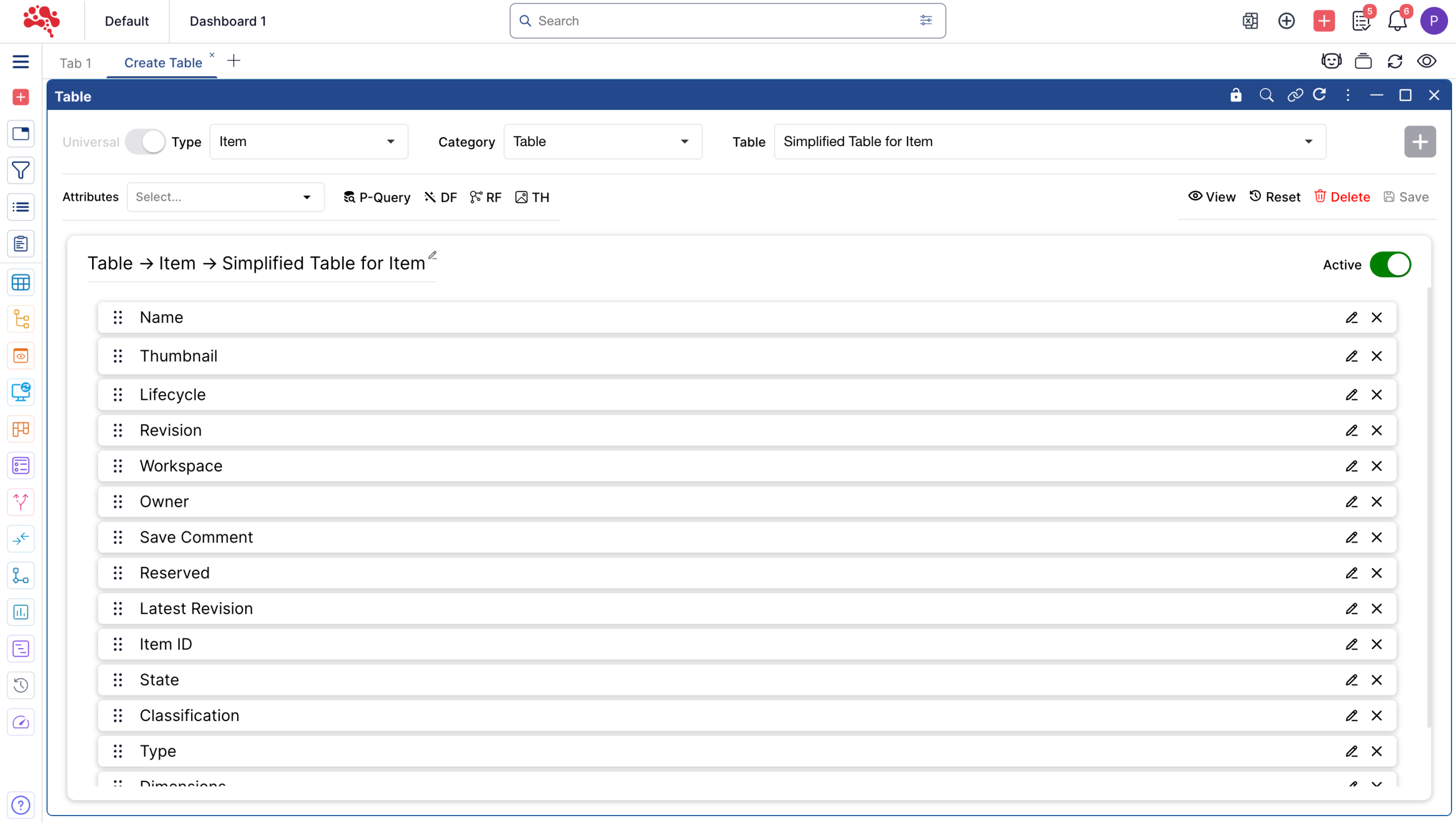
Task: Expand the Type dropdown showing Item
Action: (x=309, y=142)
